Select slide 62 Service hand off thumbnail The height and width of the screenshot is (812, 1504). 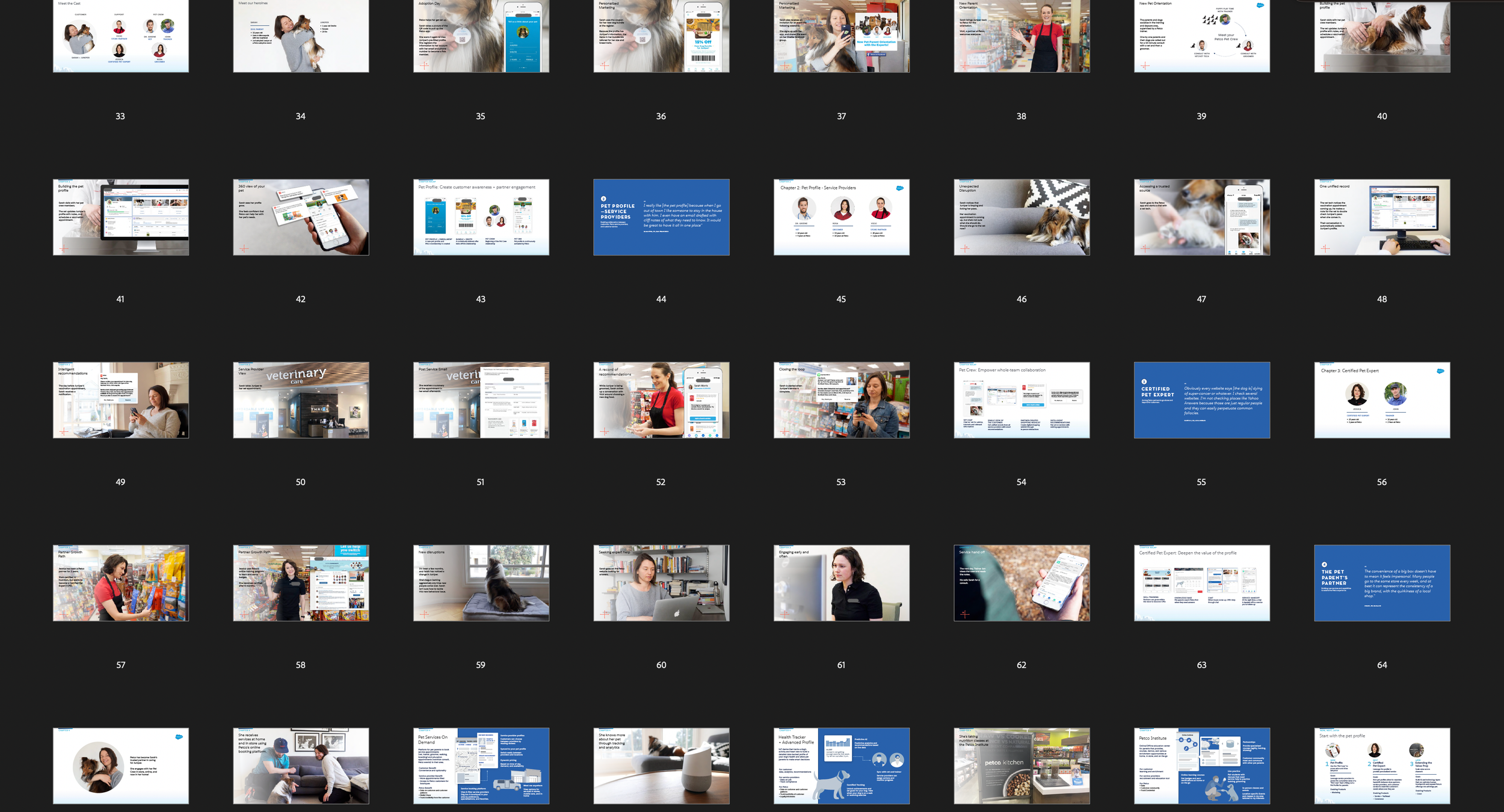(1022, 583)
